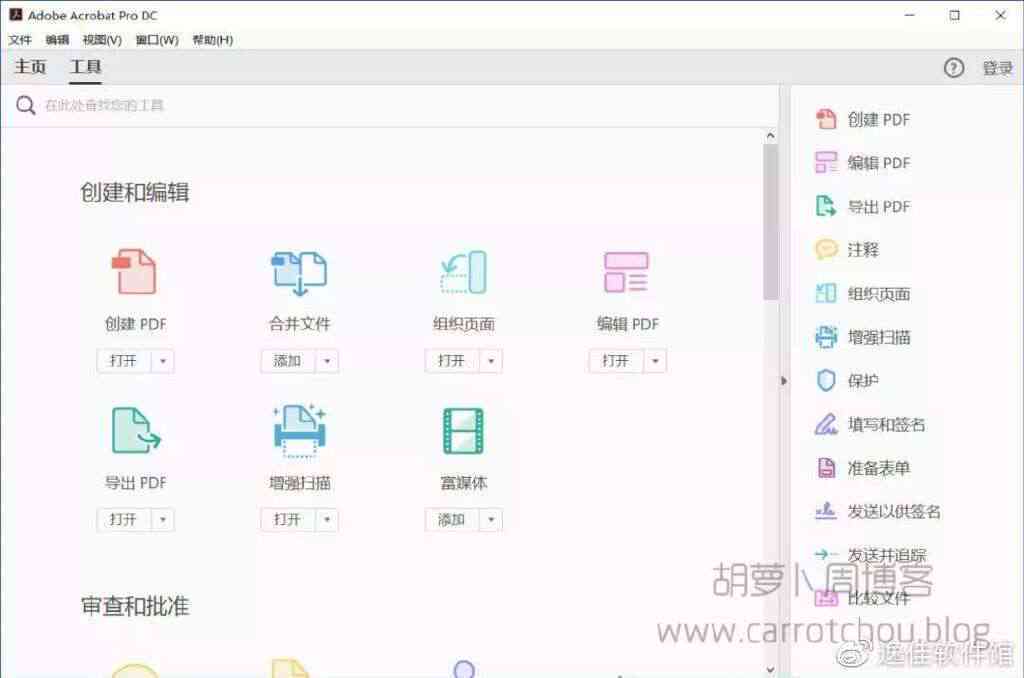Expand dropdown arrow beside 导出 PDF 打开
The width and height of the screenshot is (1024, 678).
click(x=163, y=519)
